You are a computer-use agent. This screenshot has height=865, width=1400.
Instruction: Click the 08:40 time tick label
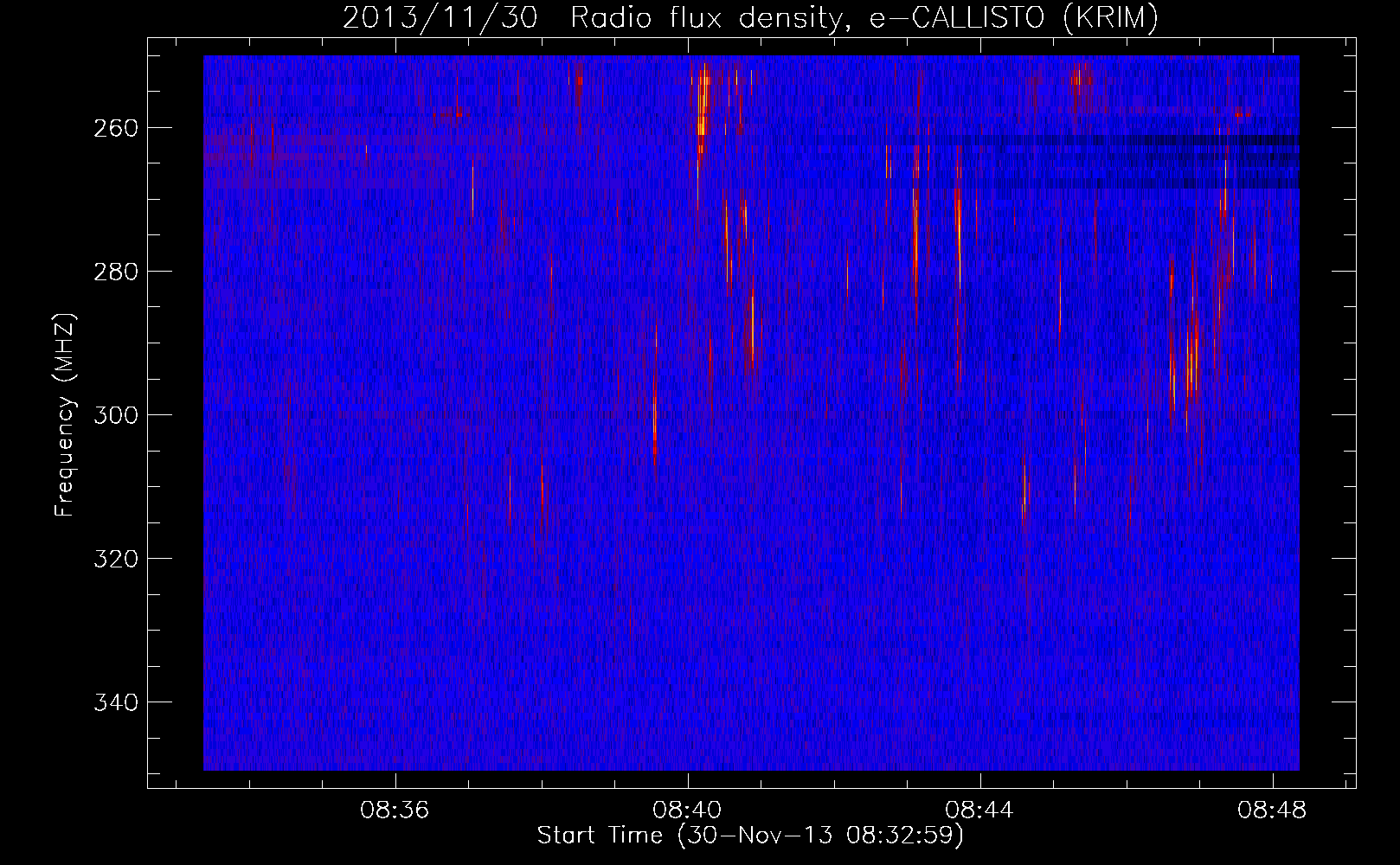[x=687, y=811]
